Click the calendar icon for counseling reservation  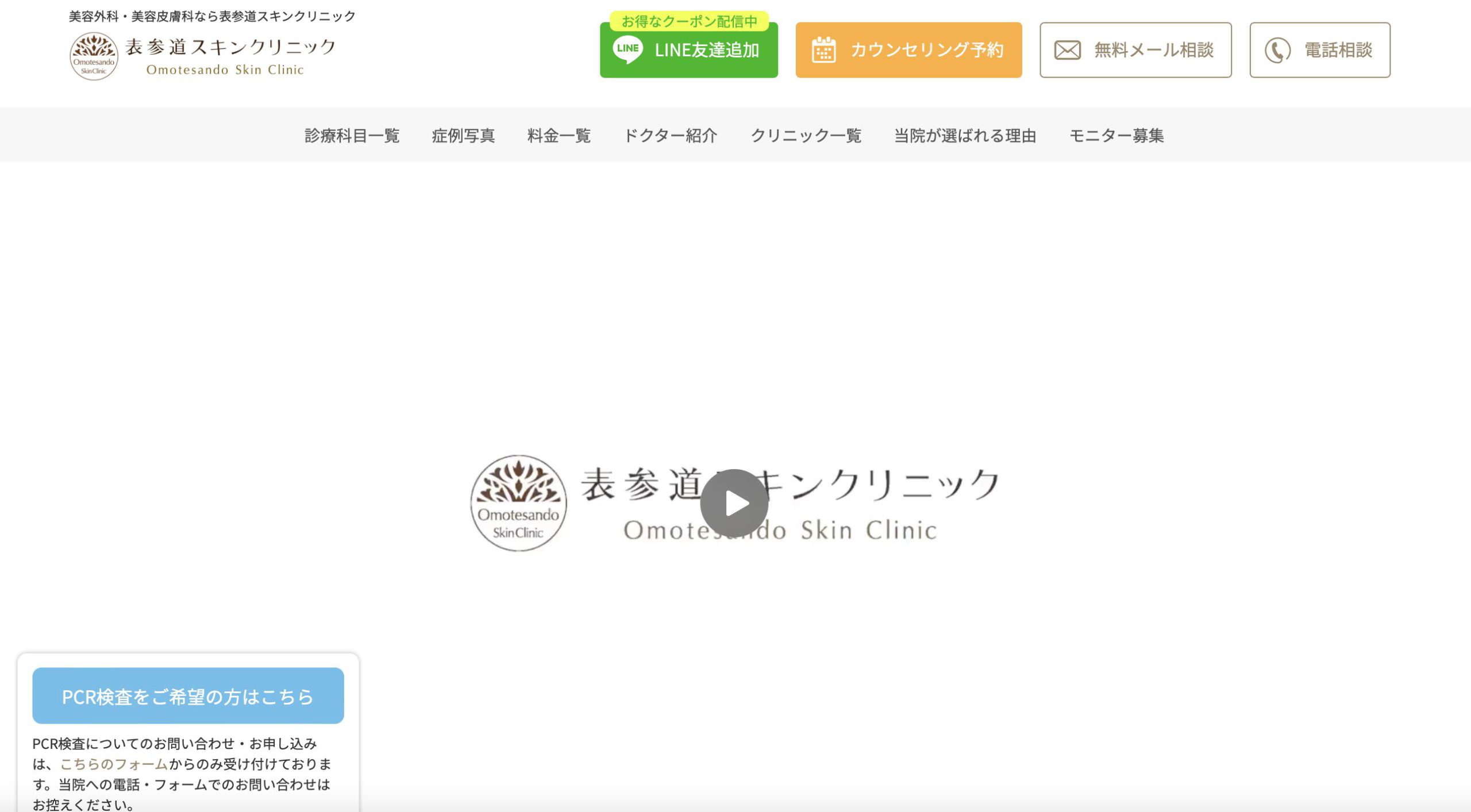point(823,51)
